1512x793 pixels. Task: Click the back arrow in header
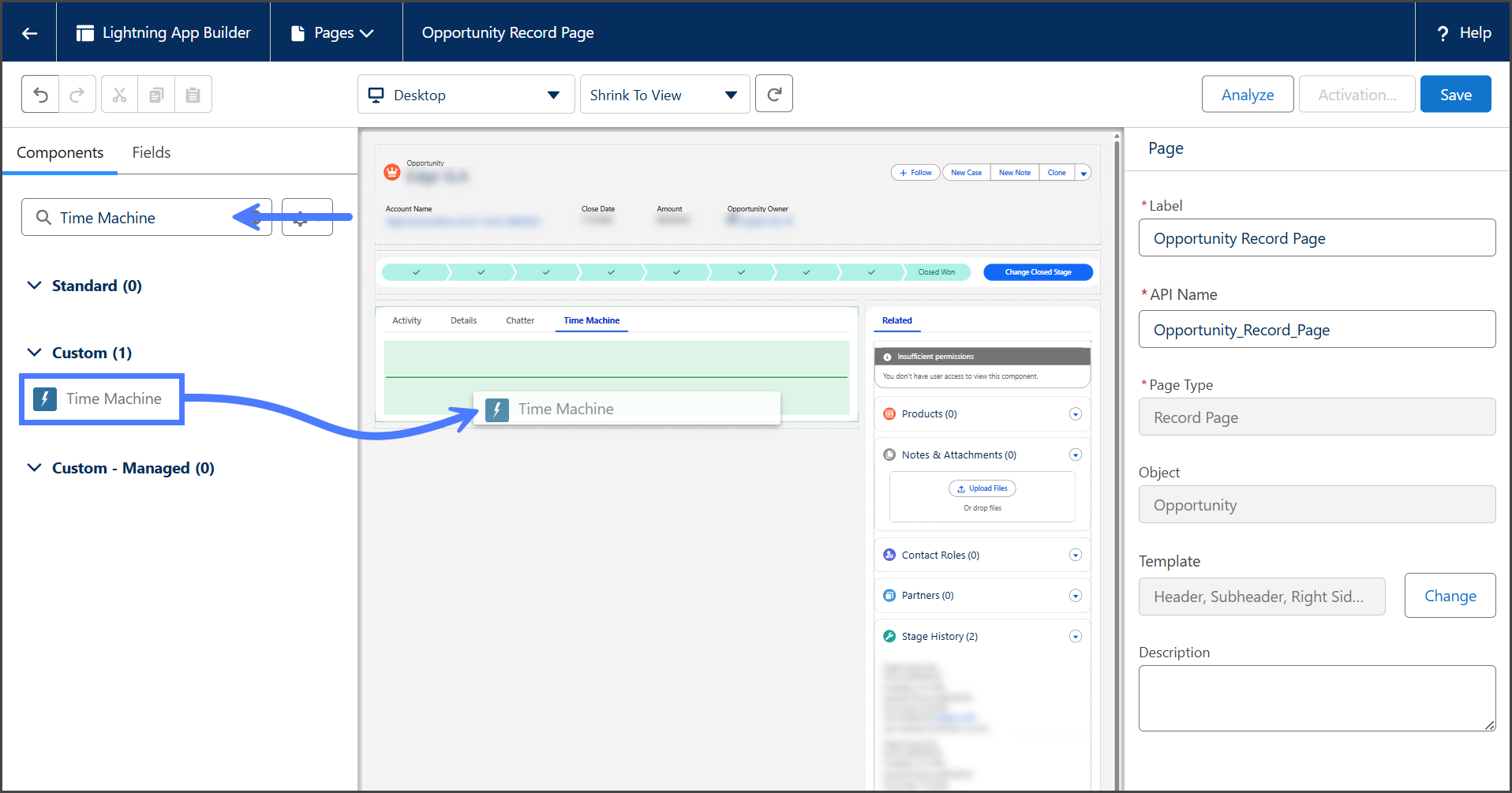click(29, 33)
